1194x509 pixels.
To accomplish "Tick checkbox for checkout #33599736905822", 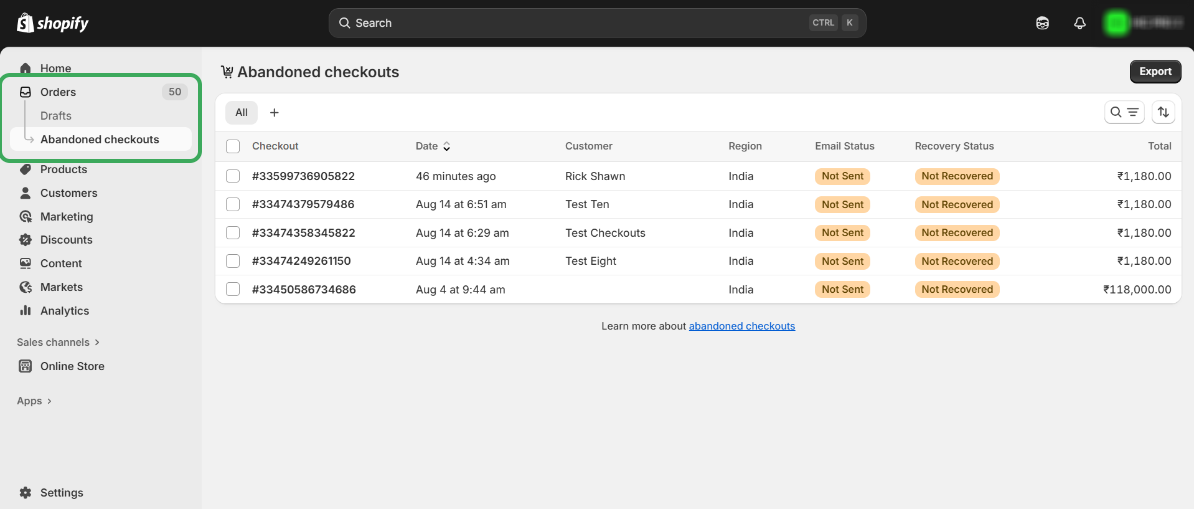I will pos(233,176).
